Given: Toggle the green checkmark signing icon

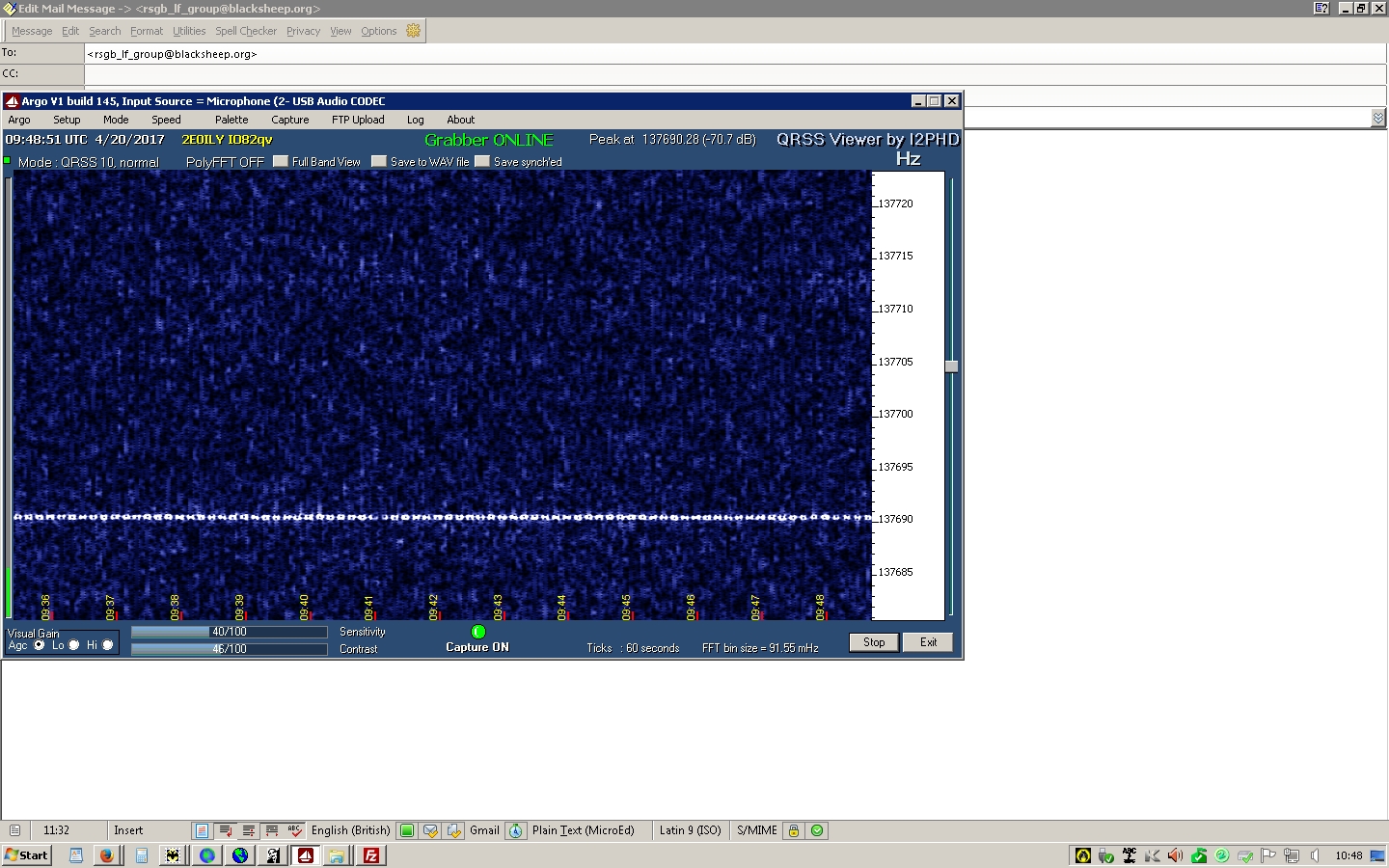Looking at the screenshot, I should [817, 830].
